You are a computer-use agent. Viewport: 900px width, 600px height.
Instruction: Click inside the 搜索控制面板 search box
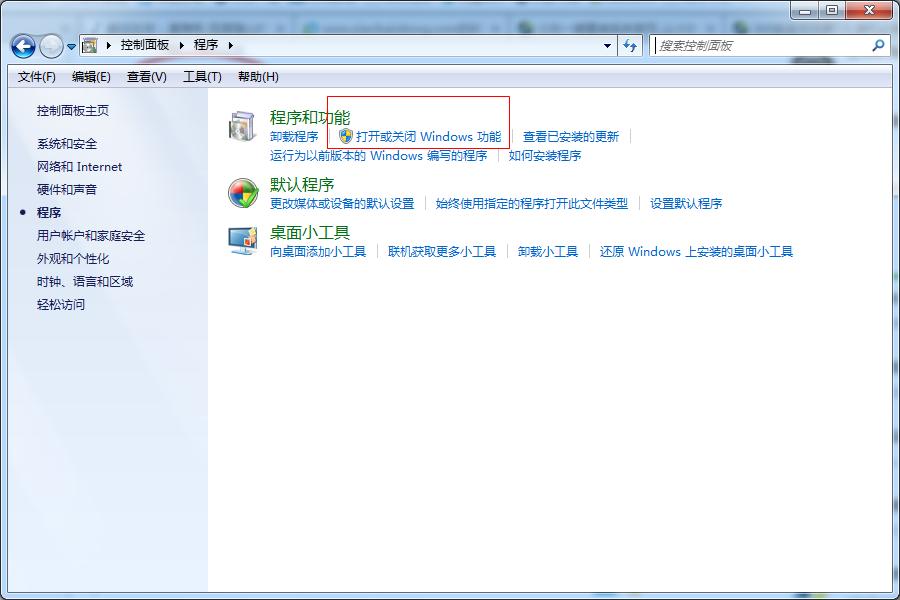760,46
